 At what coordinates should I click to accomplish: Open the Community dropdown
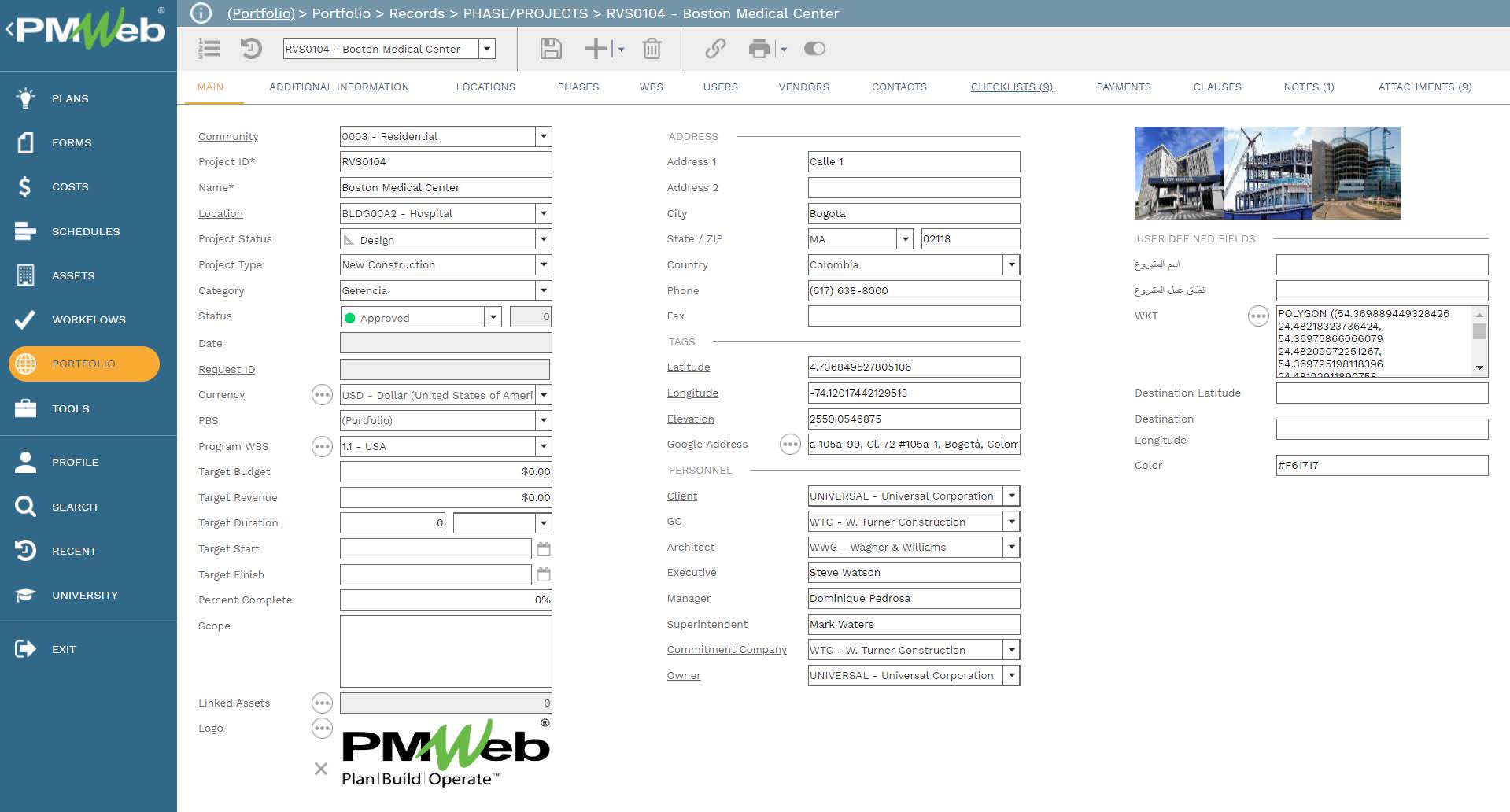[544, 136]
